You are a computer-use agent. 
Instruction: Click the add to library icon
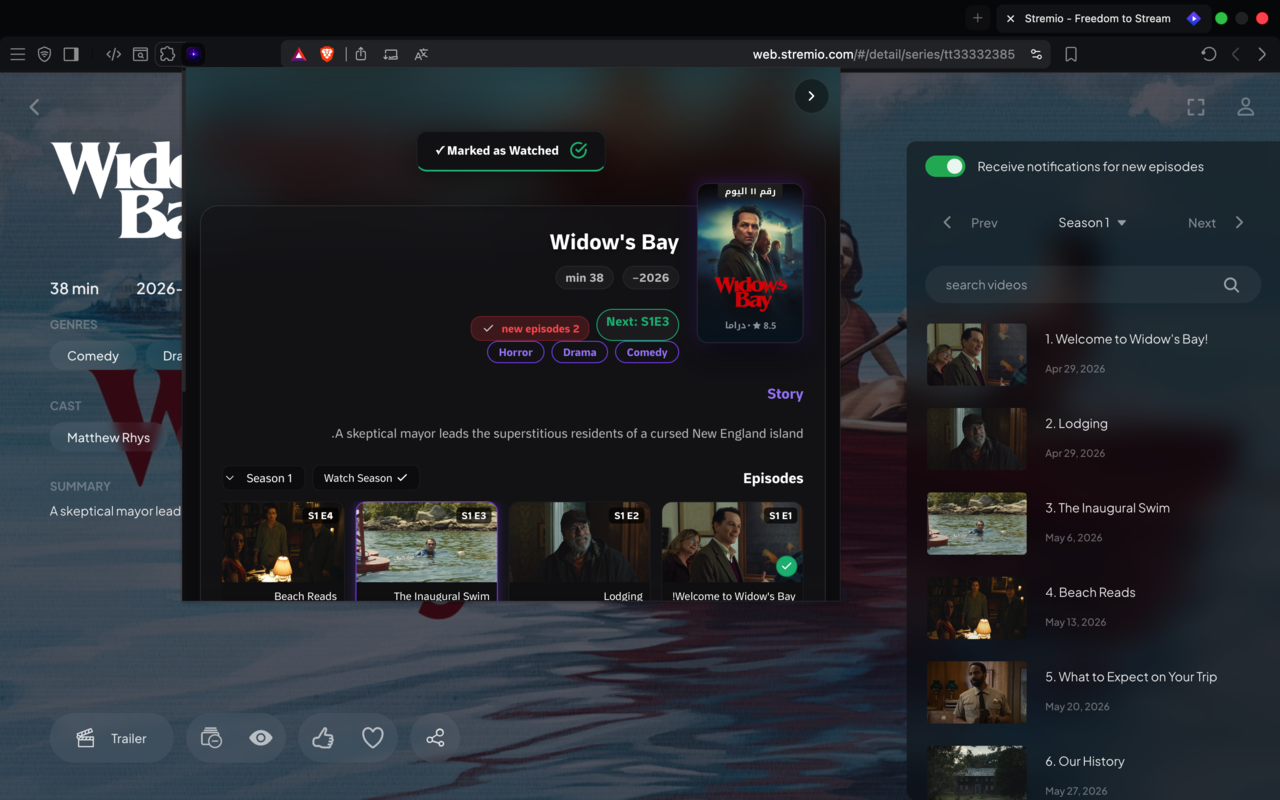pos(211,738)
